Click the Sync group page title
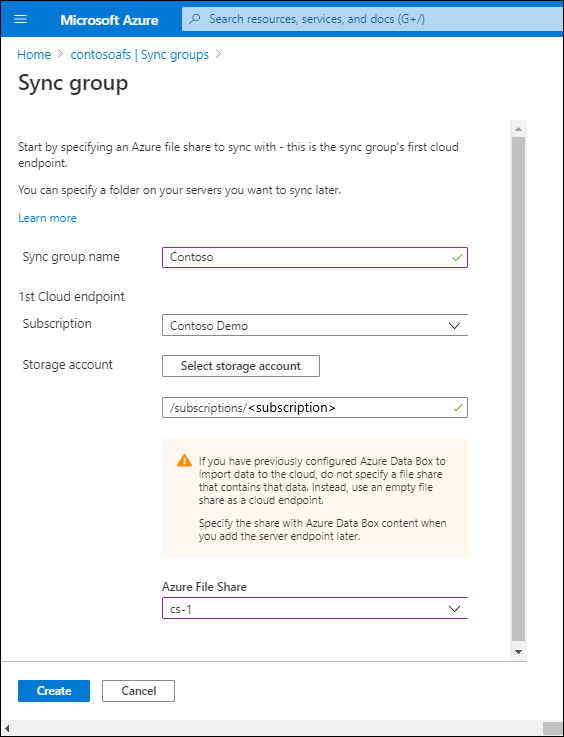564x737 pixels. click(x=73, y=83)
